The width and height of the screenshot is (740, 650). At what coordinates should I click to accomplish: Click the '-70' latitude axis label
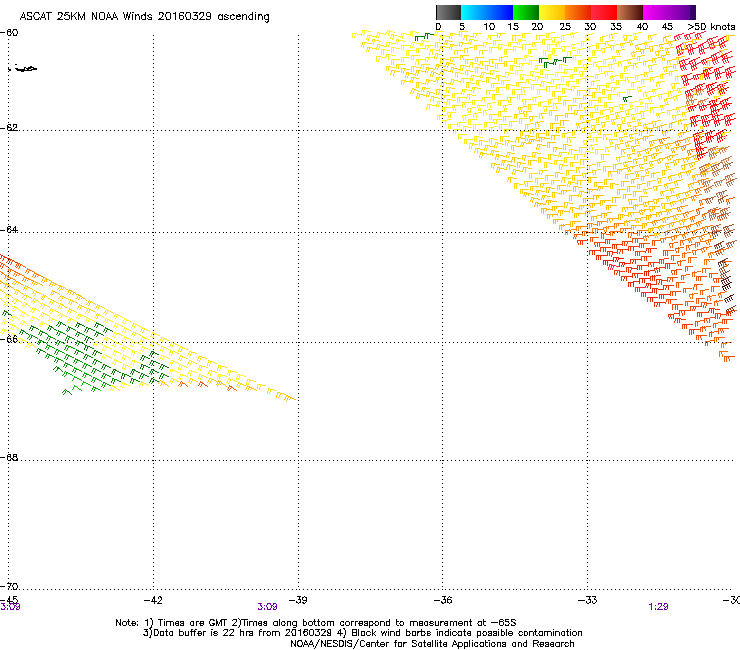coord(9,587)
